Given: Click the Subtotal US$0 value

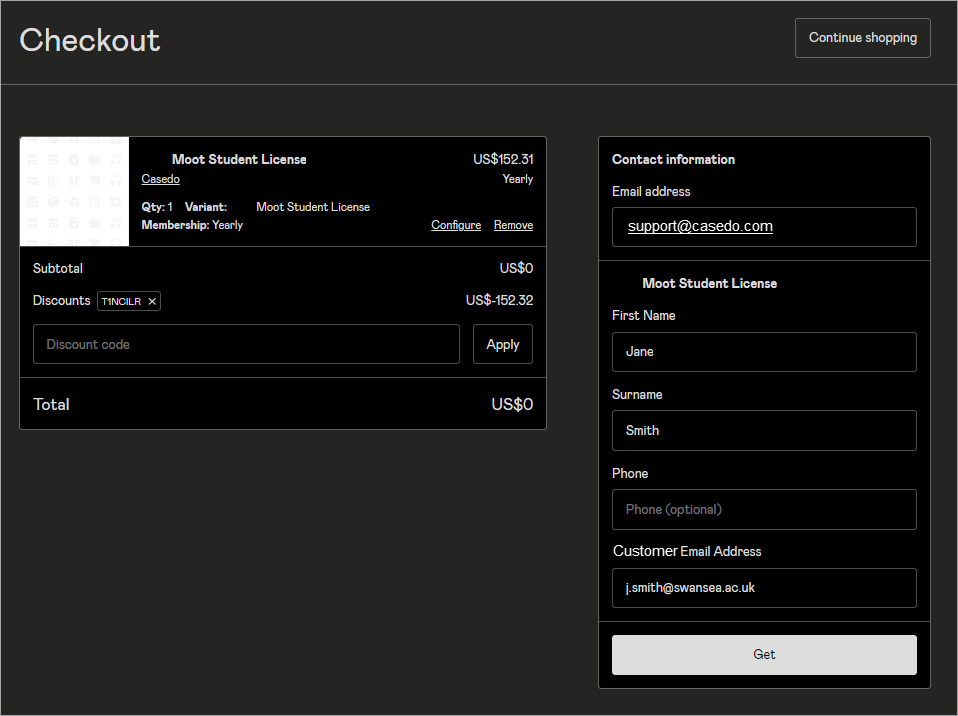Looking at the screenshot, I should (516, 268).
